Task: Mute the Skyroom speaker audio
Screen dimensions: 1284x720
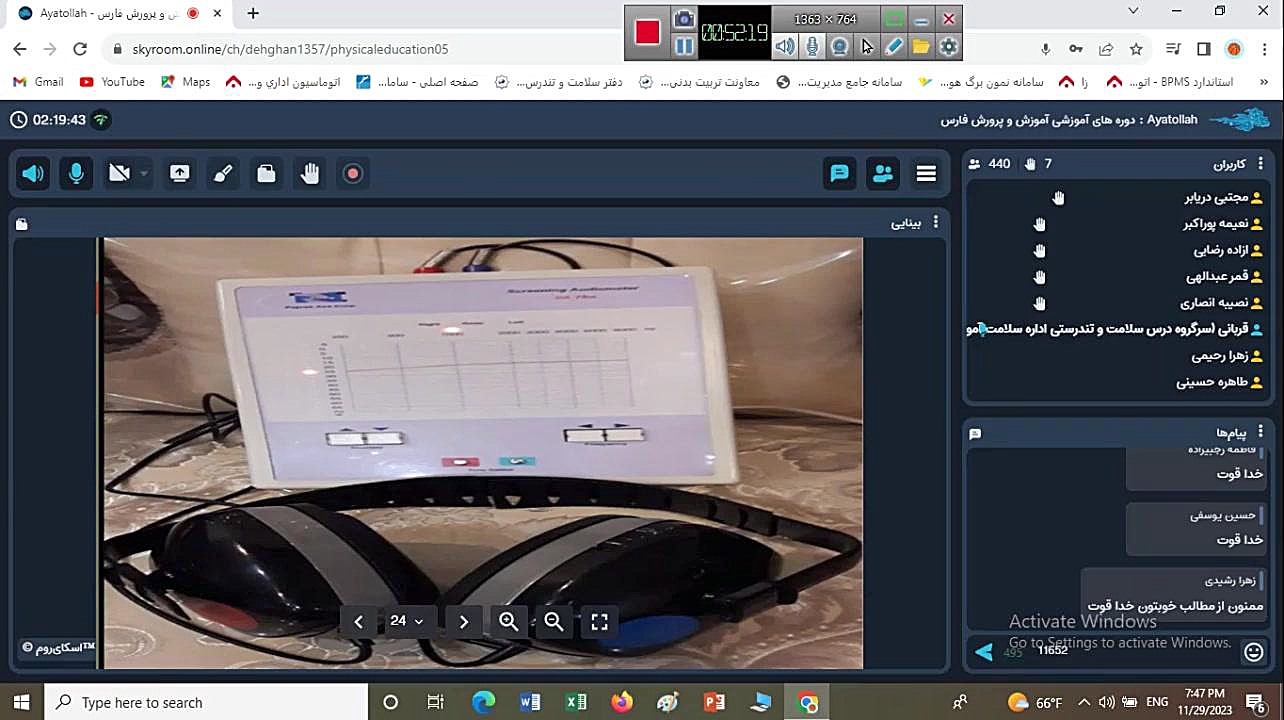Action: click(x=33, y=173)
